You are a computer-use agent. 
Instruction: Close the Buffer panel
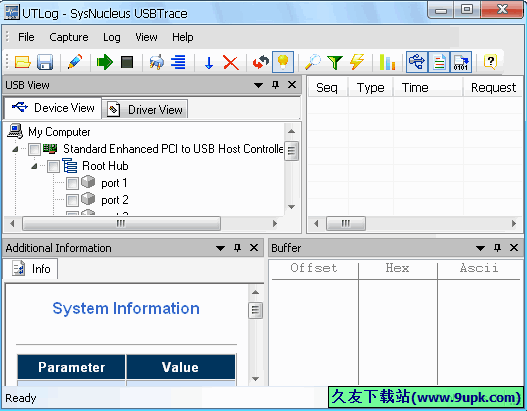(x=514, y=248)
